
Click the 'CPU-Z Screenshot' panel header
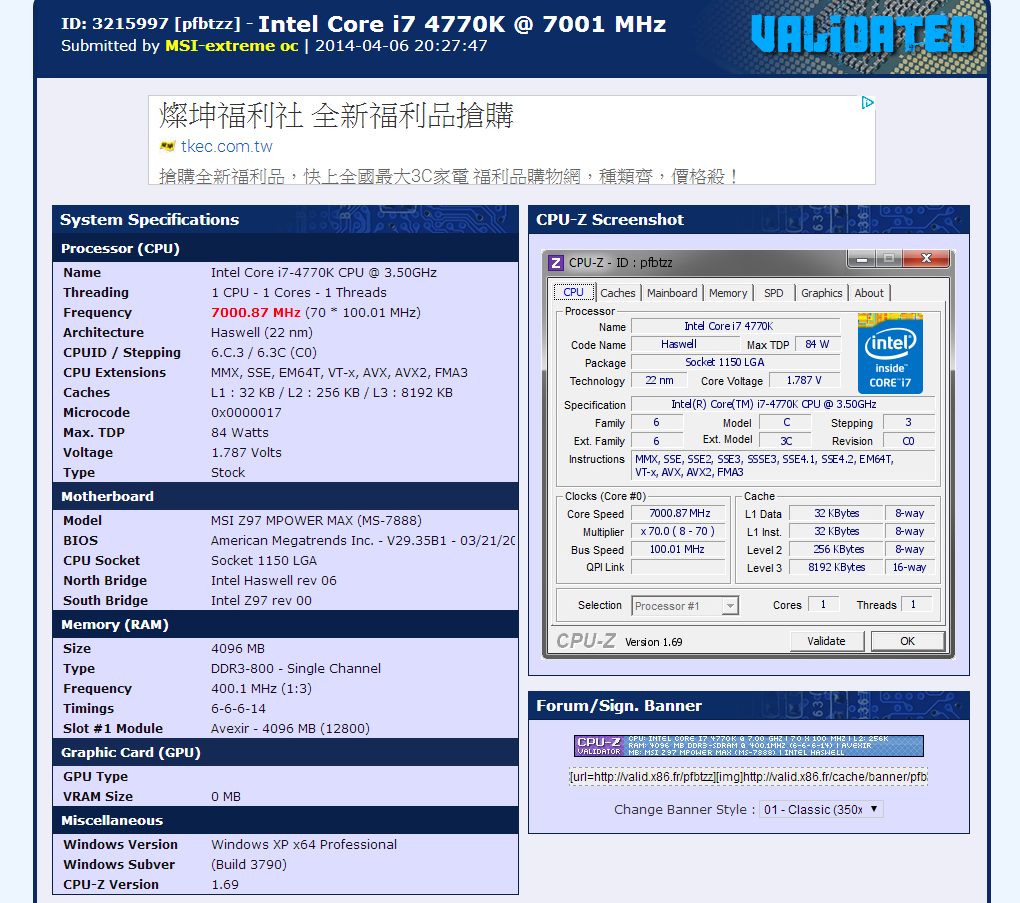click(749, 219)
